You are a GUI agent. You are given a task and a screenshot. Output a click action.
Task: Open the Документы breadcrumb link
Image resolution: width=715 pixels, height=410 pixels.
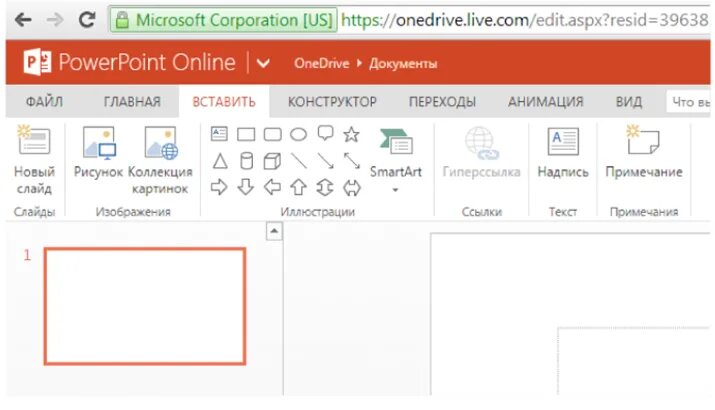tap(403, 63)
